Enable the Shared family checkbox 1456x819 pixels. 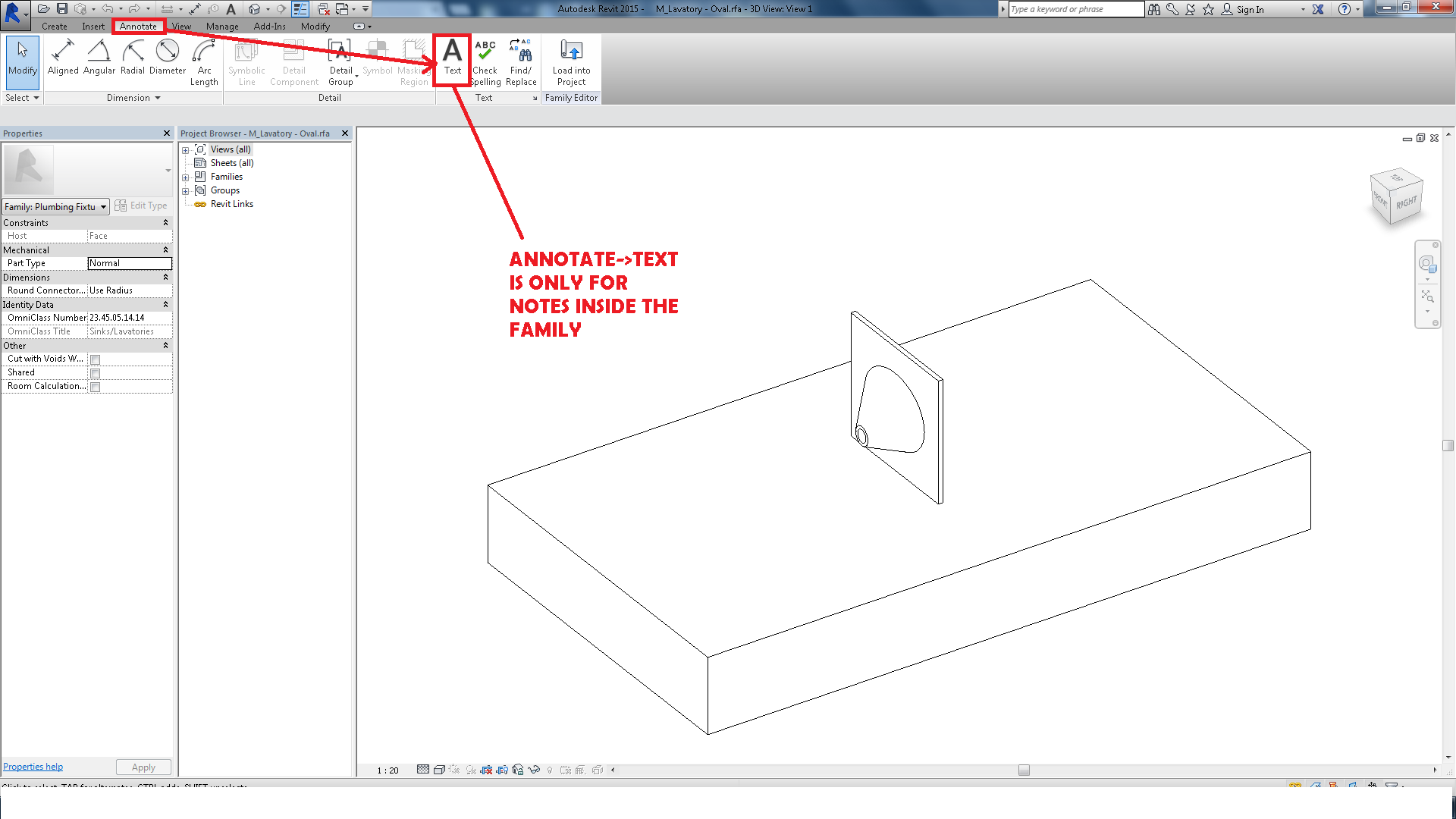click(x=95, y=372)
